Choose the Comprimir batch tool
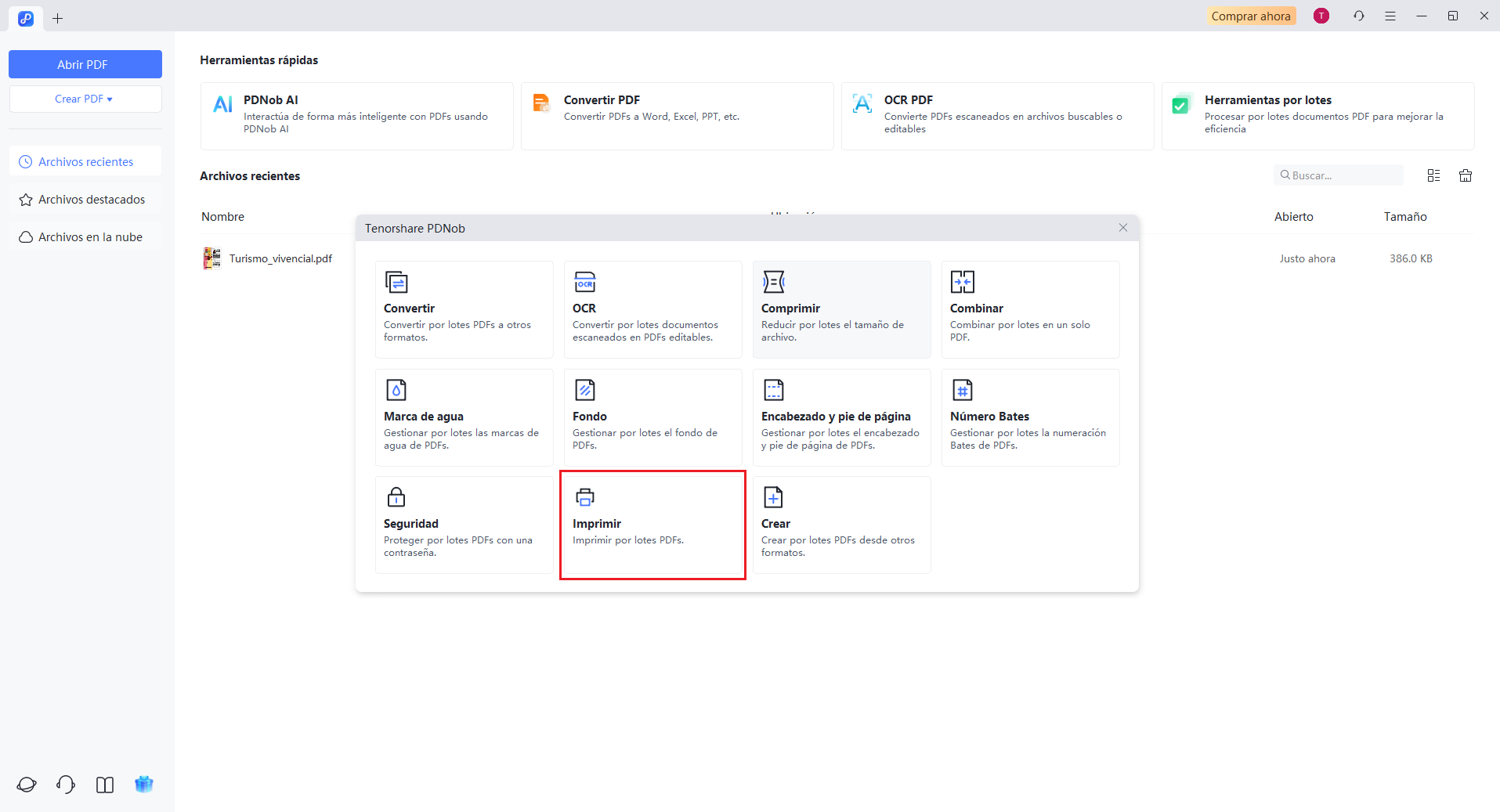This screenshot has width=1500, height=812. pyautogui.click(x=841, y=309)
